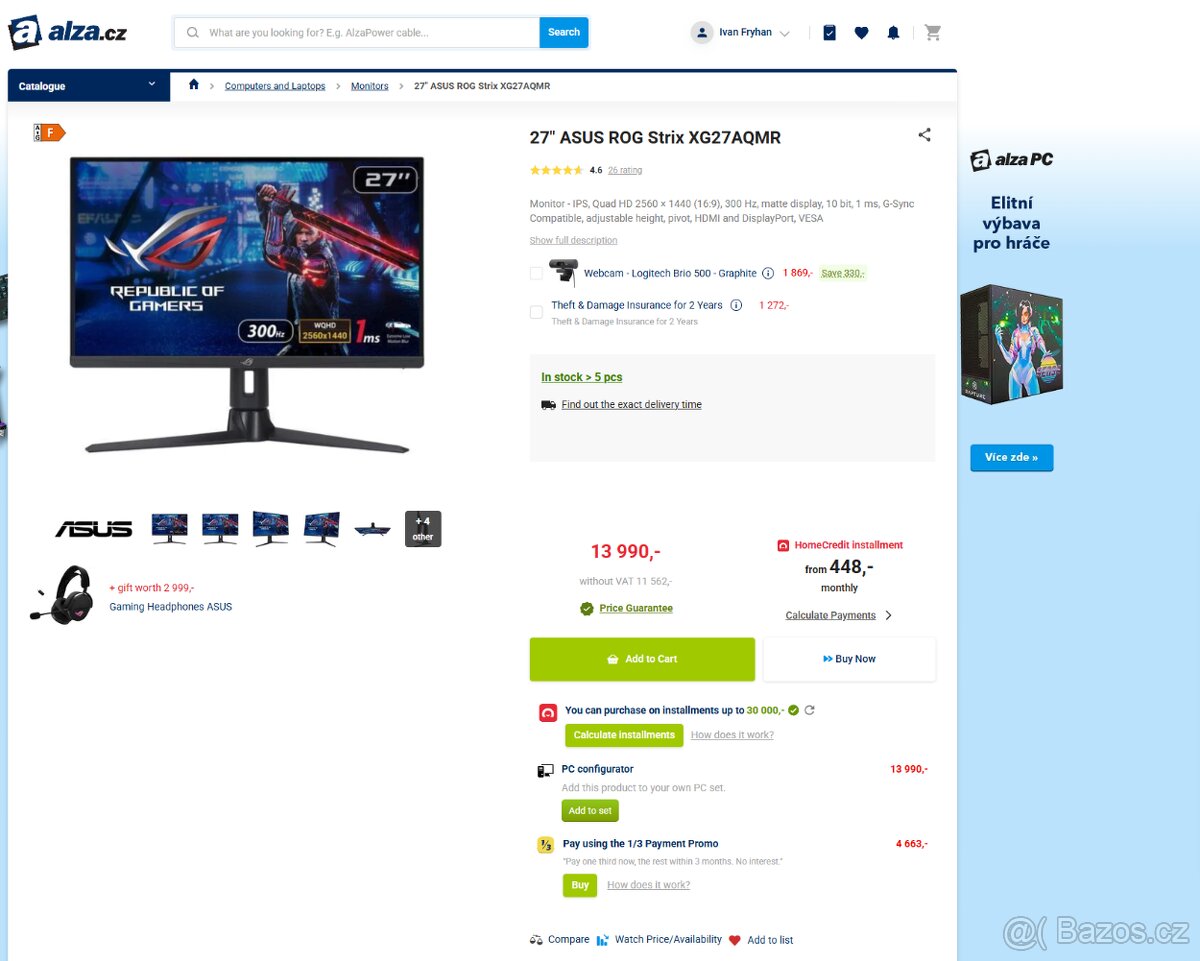Open the shopping cart icon in header
The image size is (1200, 961).
933,32
